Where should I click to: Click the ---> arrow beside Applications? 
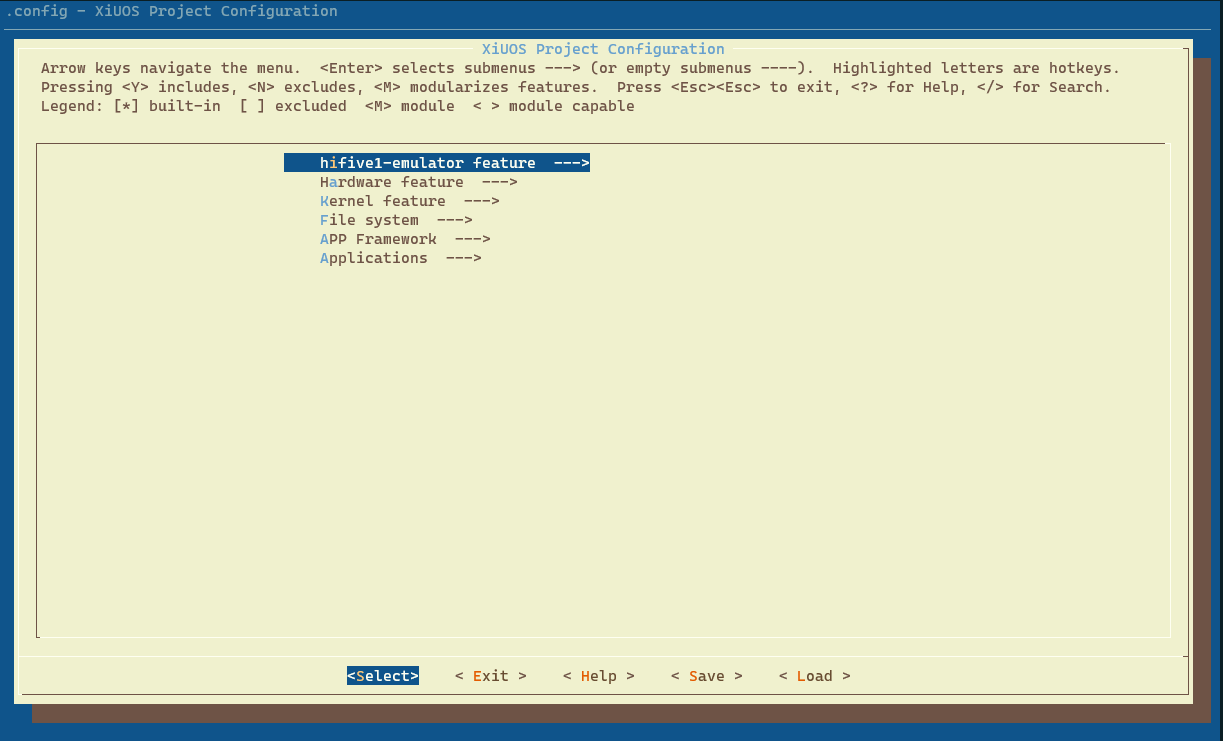(x=463, y=258)
